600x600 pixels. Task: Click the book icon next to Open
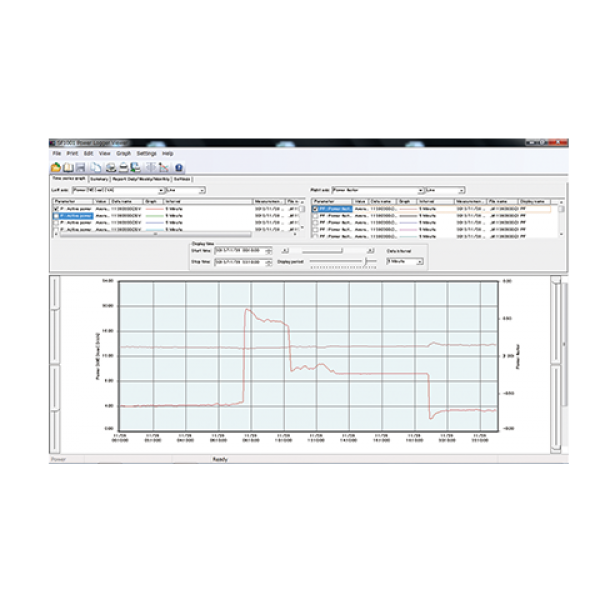coord(69,168)
